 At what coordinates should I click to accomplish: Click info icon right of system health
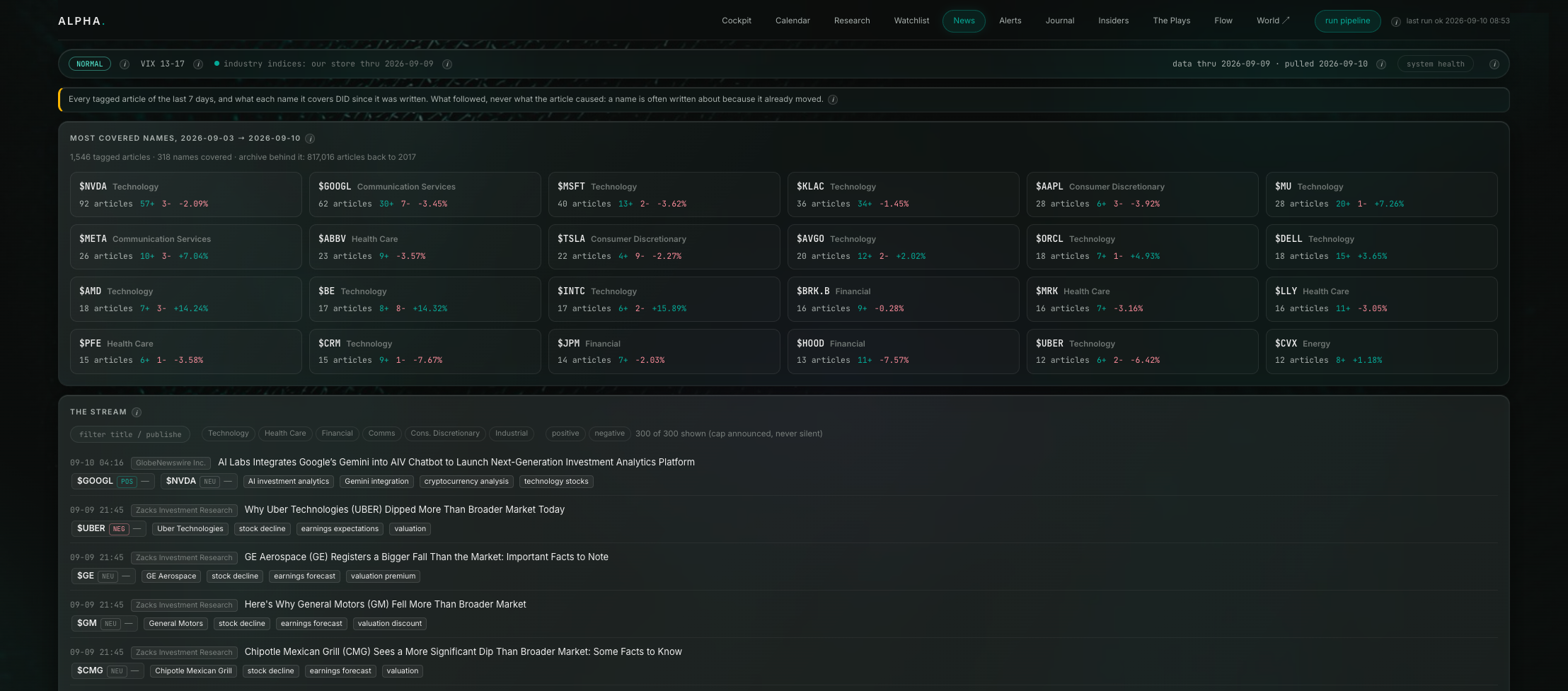(x=1494, y=64)
